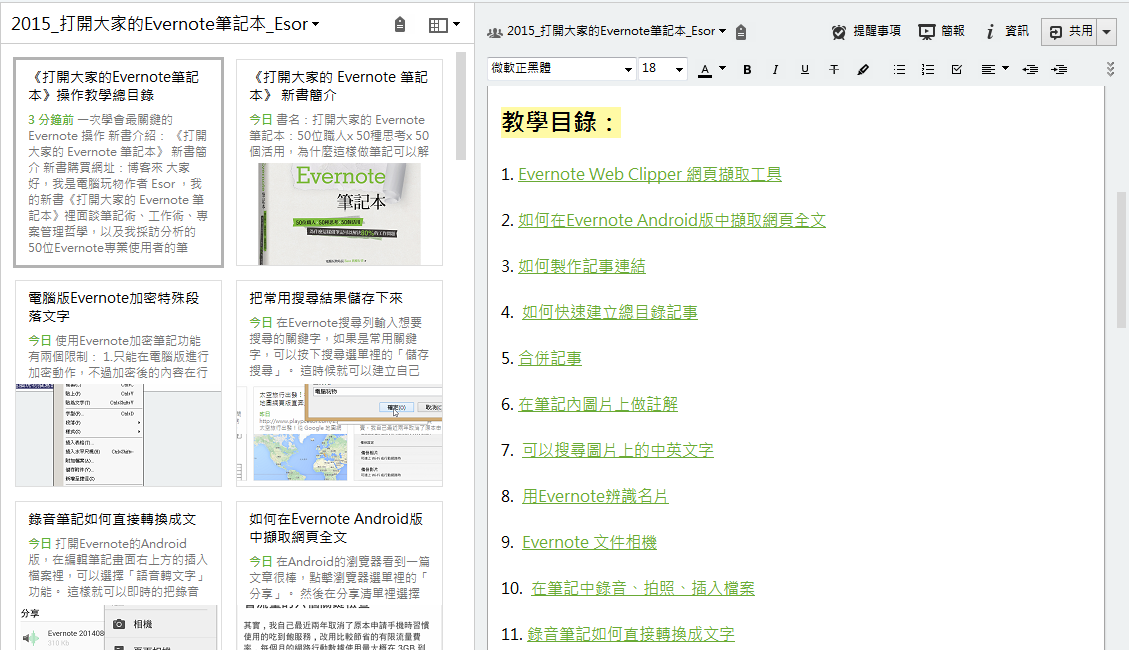Expand the font color picker arrow
Viewport: 1129px width, 650px height.
pyautogui.click(x=722, y=68)
